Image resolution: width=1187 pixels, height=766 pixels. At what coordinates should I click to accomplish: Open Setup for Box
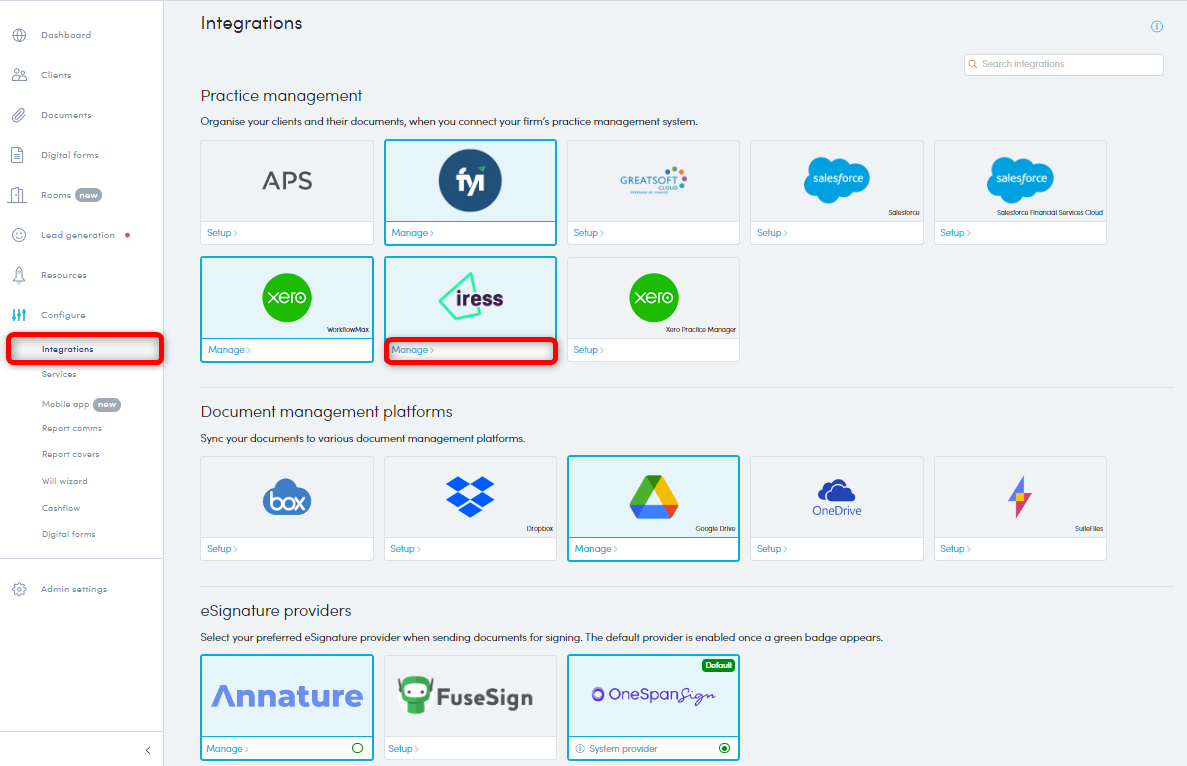222,549
